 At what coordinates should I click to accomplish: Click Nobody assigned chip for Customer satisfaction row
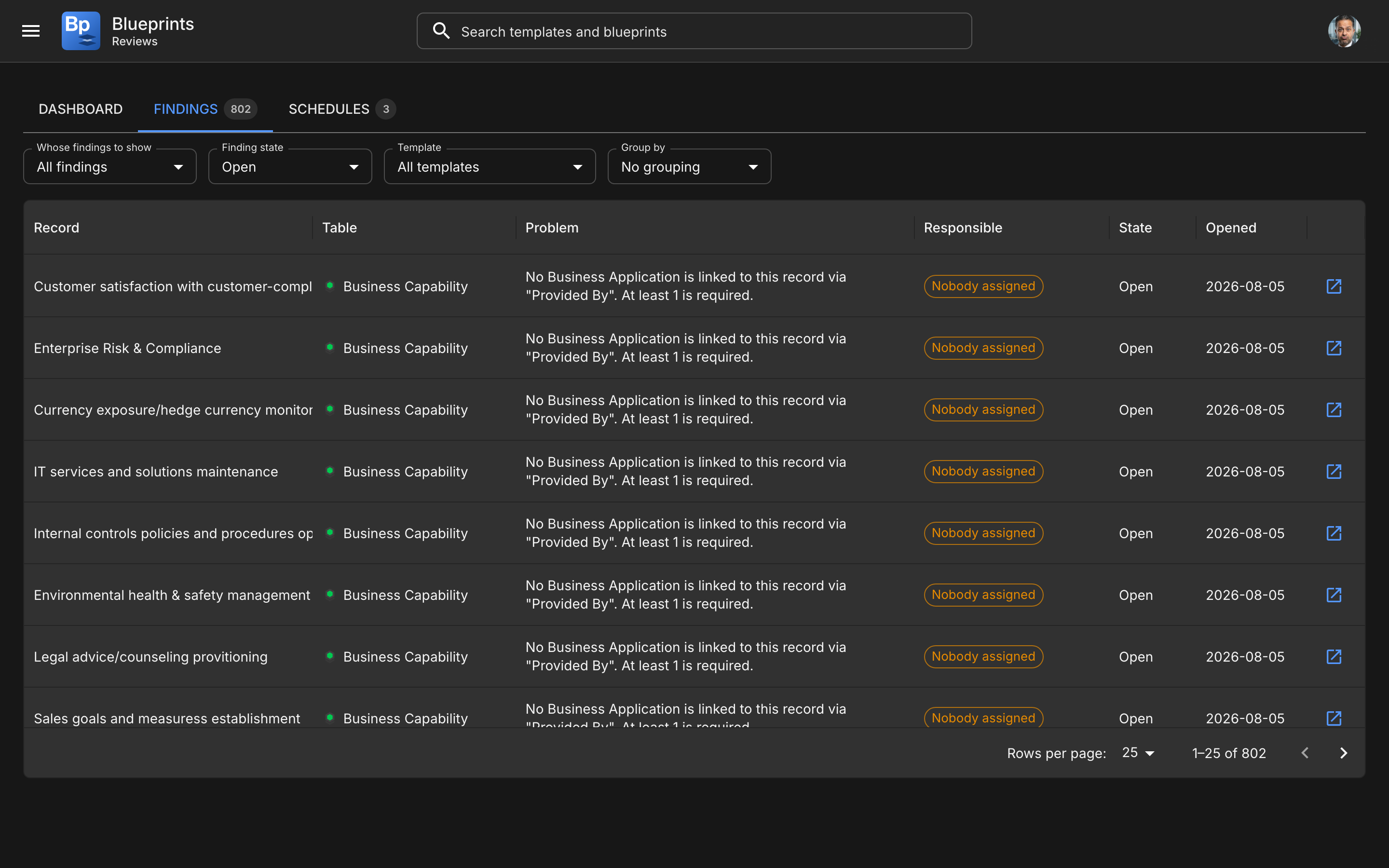(983, 286)
